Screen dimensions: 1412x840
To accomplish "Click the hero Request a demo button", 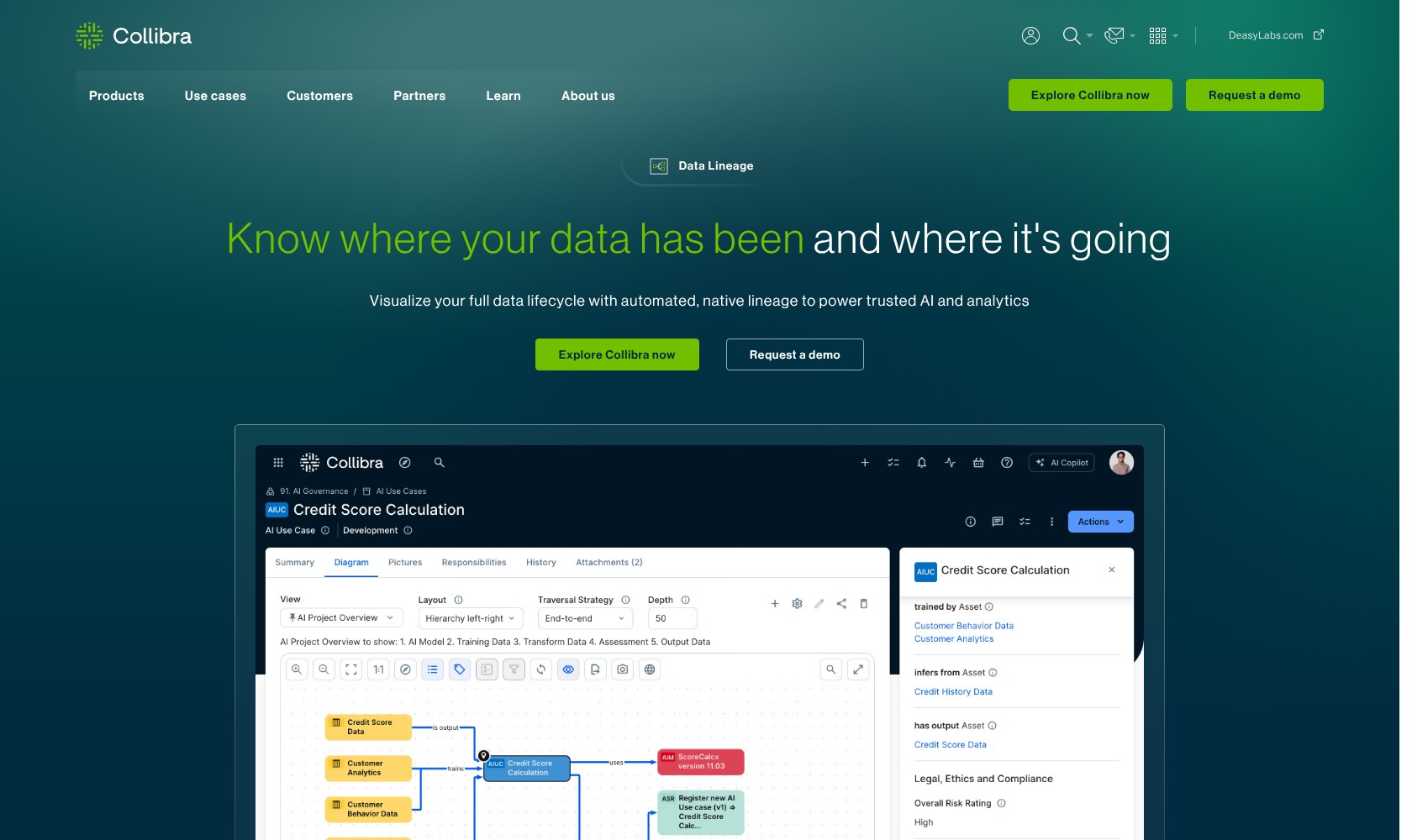I will [x=795, y=354].
